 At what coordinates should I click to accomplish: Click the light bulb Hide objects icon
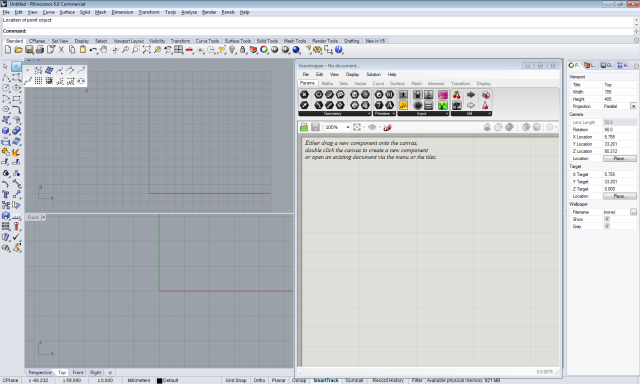(232, 50)
